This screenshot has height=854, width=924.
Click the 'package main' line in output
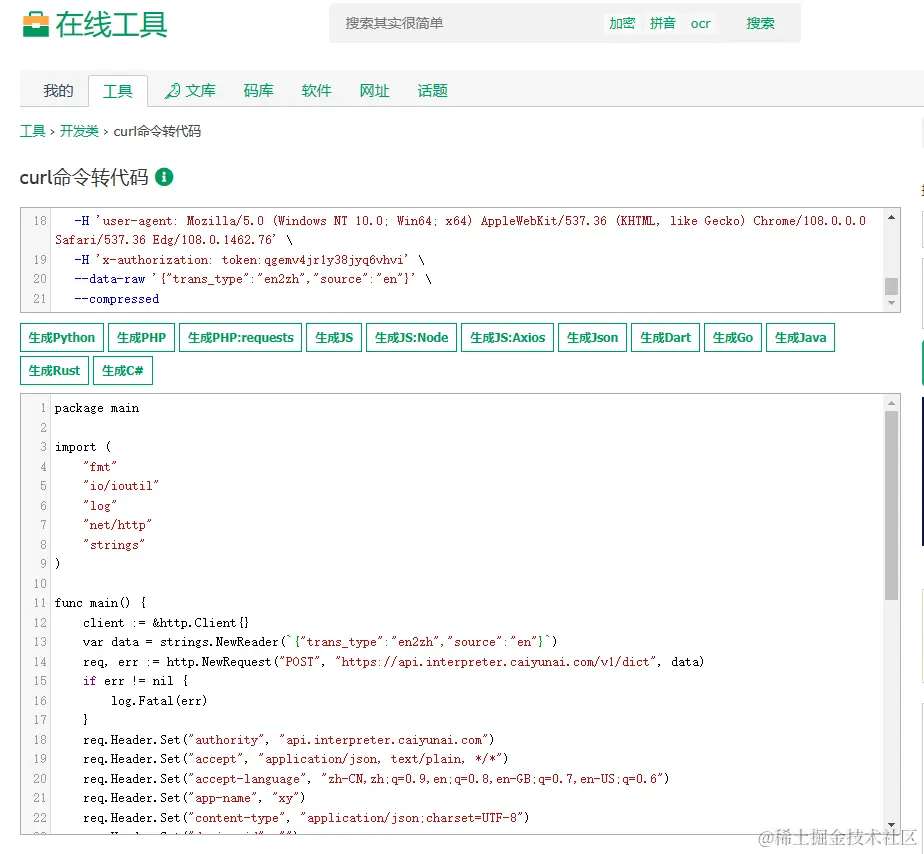[97, 408]
